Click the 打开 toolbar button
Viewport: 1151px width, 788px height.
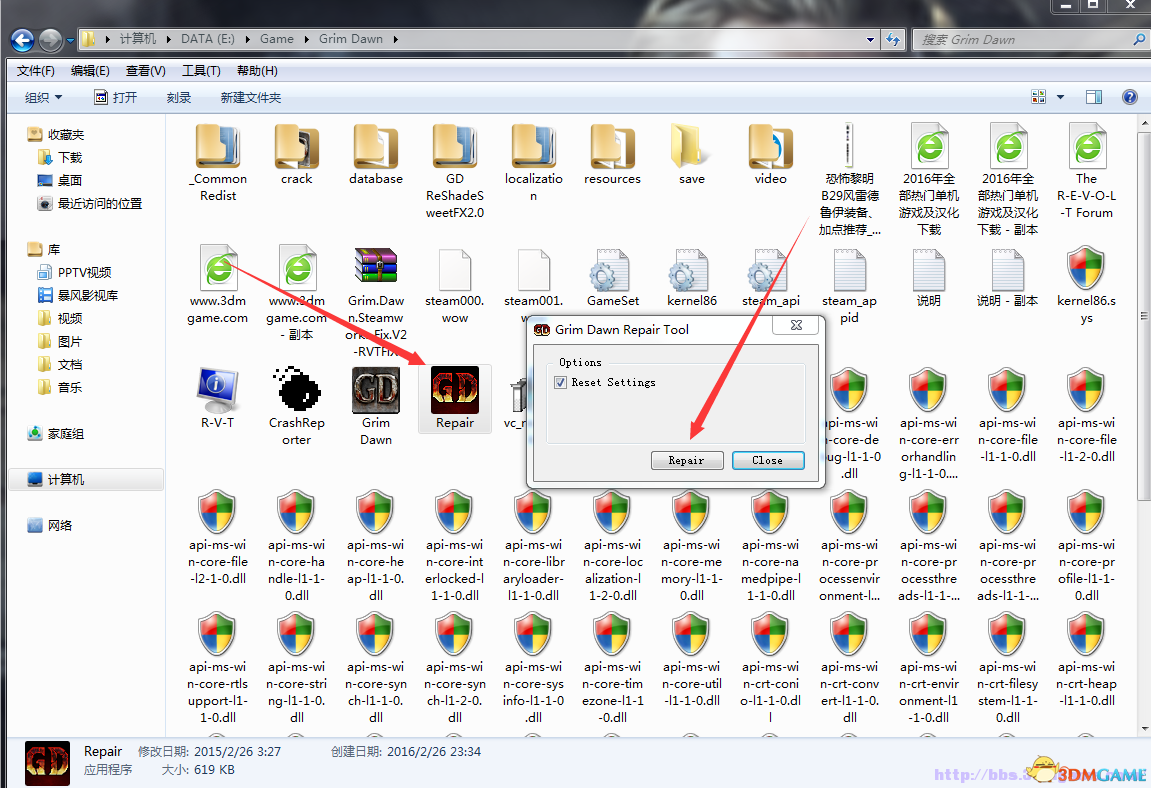116,97
